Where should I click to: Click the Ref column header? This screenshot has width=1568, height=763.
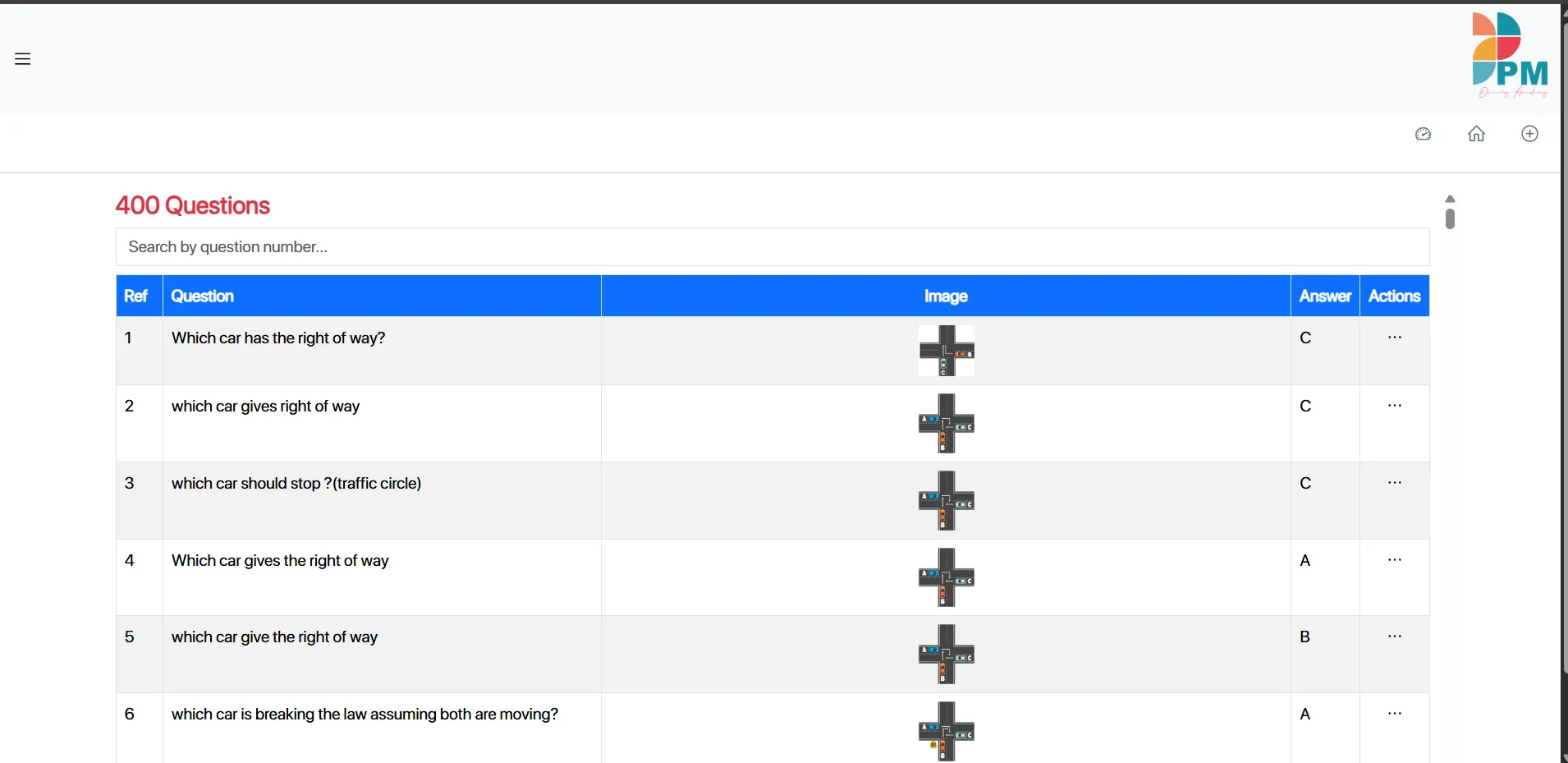135,296
